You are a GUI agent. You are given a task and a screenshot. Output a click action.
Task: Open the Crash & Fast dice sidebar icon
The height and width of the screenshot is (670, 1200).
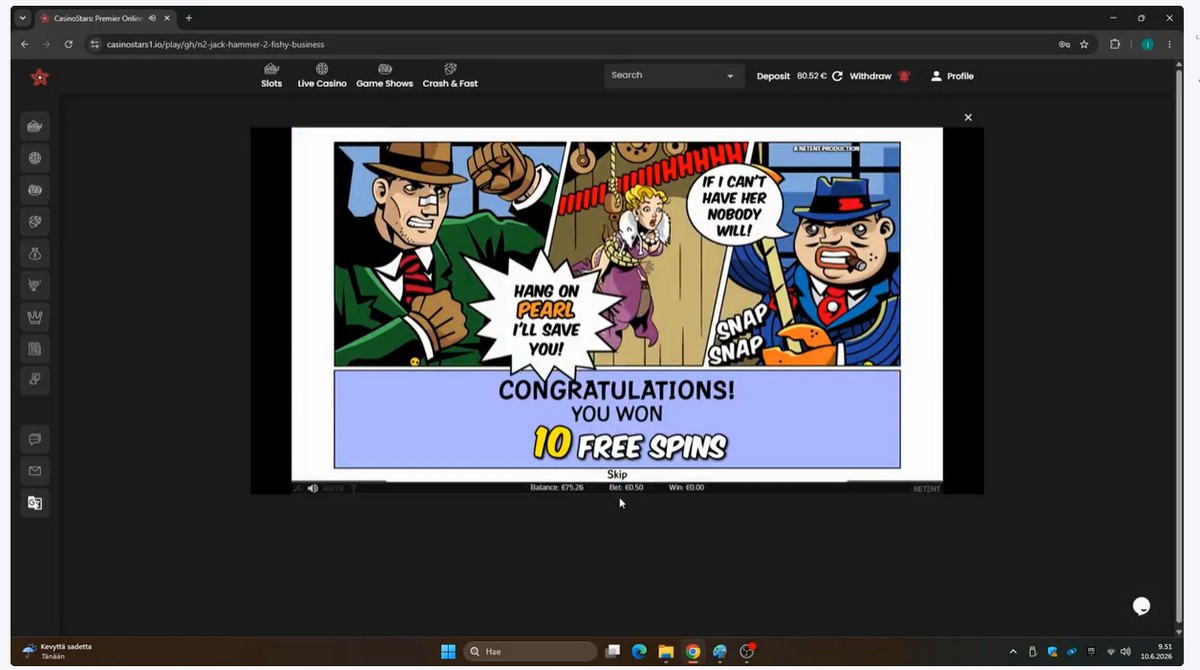tap(35, 222)
